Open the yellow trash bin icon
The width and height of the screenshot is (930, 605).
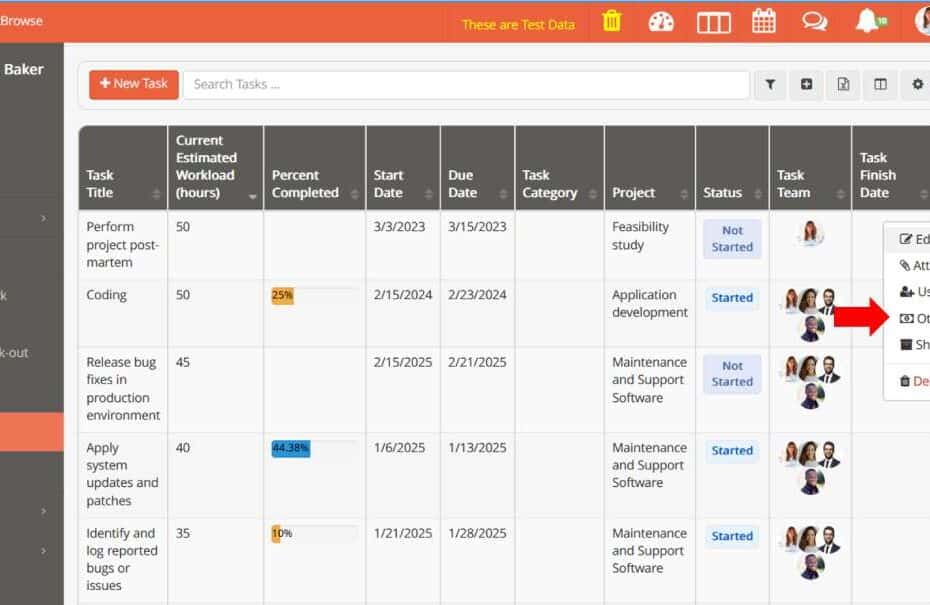(612, 21)
